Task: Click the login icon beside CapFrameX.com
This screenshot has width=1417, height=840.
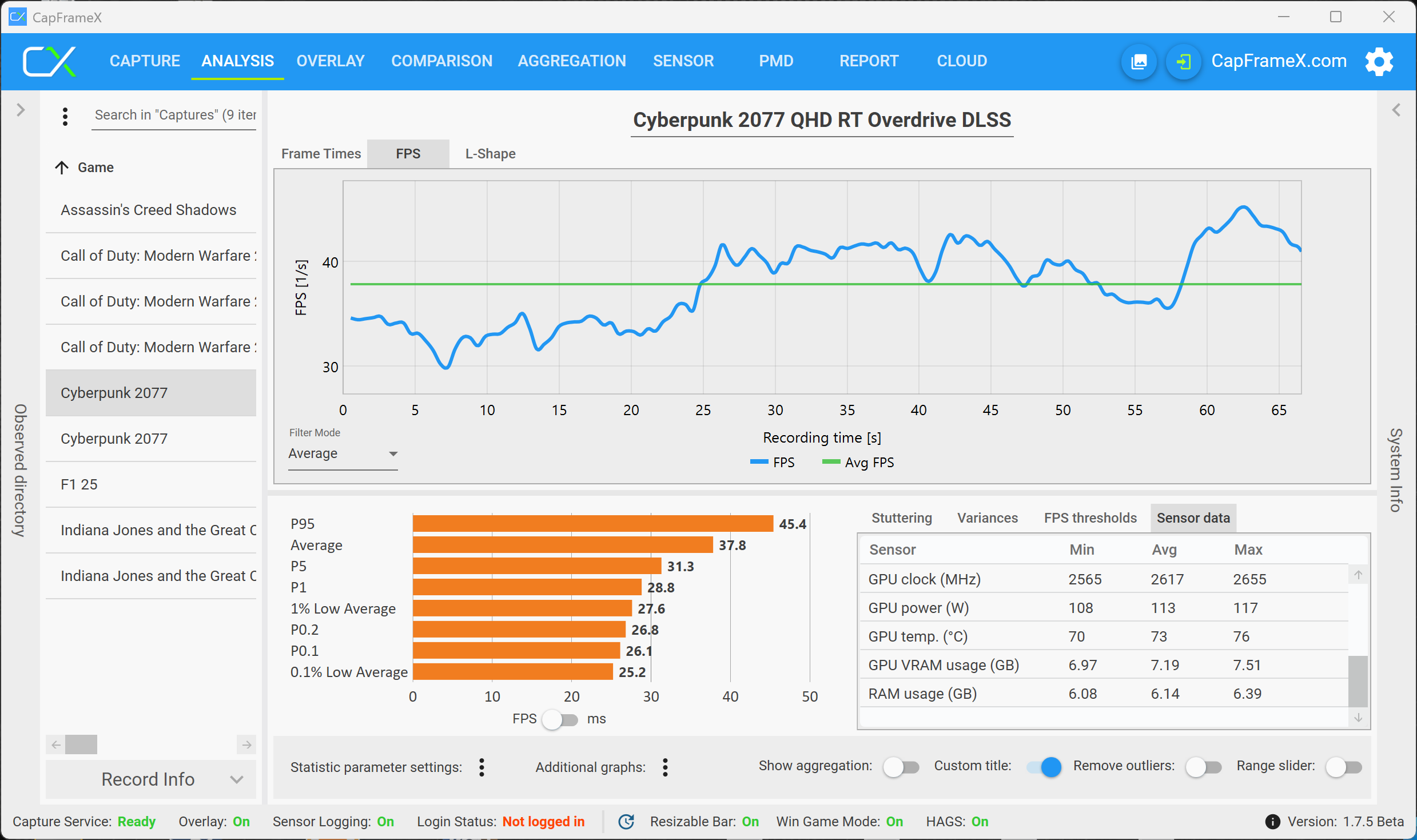Action: 1183,61
